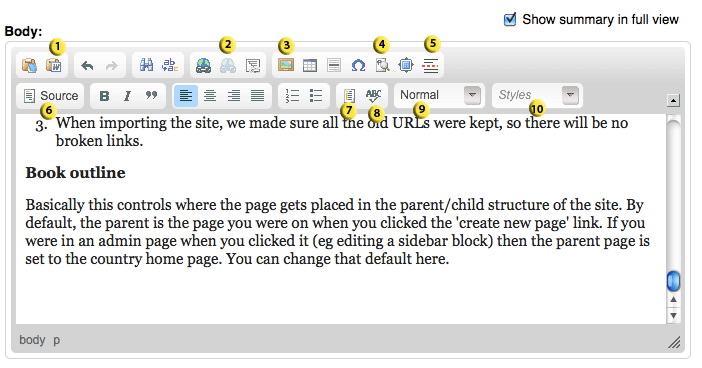The width and height of the screenshot is (702, 368).
Task: Align text left
Action: (186, 96)
